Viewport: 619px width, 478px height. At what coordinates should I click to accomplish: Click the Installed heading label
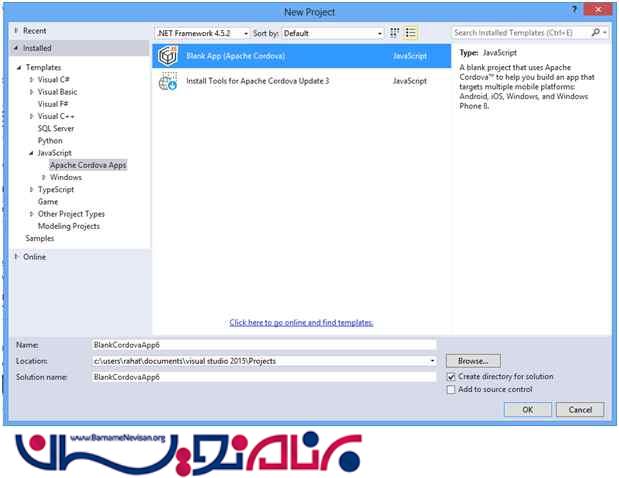click(37, 48)
